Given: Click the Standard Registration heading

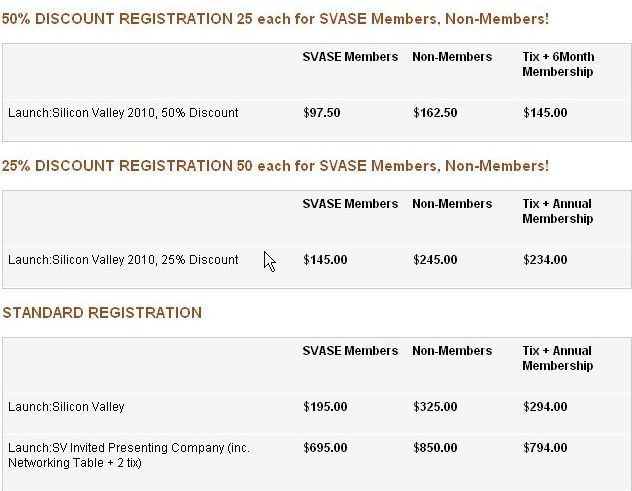Looking at the screenshot, I should (102, 313).
